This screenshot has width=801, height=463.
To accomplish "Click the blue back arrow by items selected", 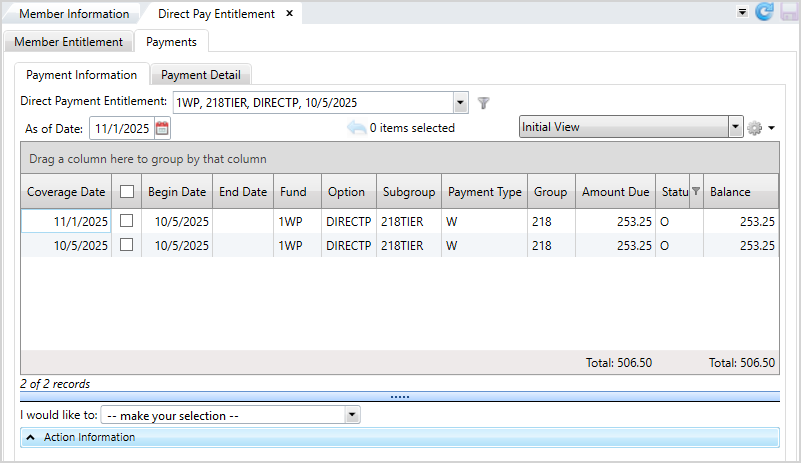I will 356,128.
